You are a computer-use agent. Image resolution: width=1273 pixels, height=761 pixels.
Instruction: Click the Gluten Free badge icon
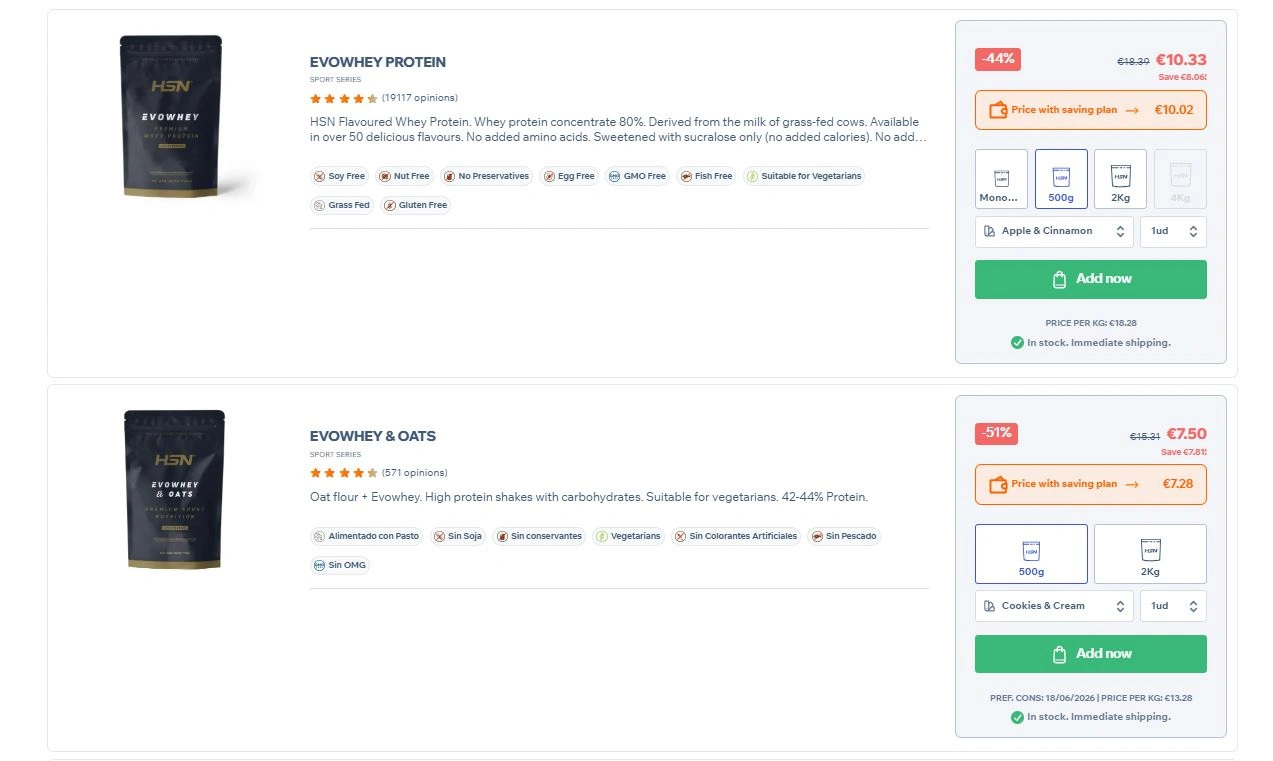coord(390,205)
